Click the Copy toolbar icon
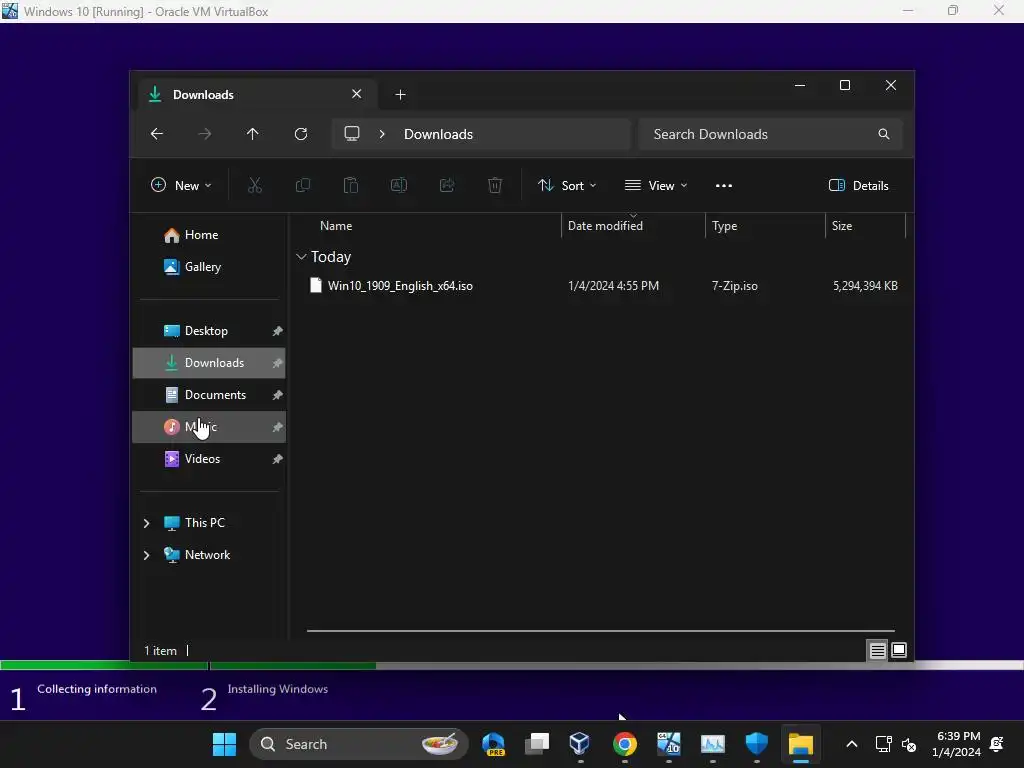 click(x=303, y=185)
